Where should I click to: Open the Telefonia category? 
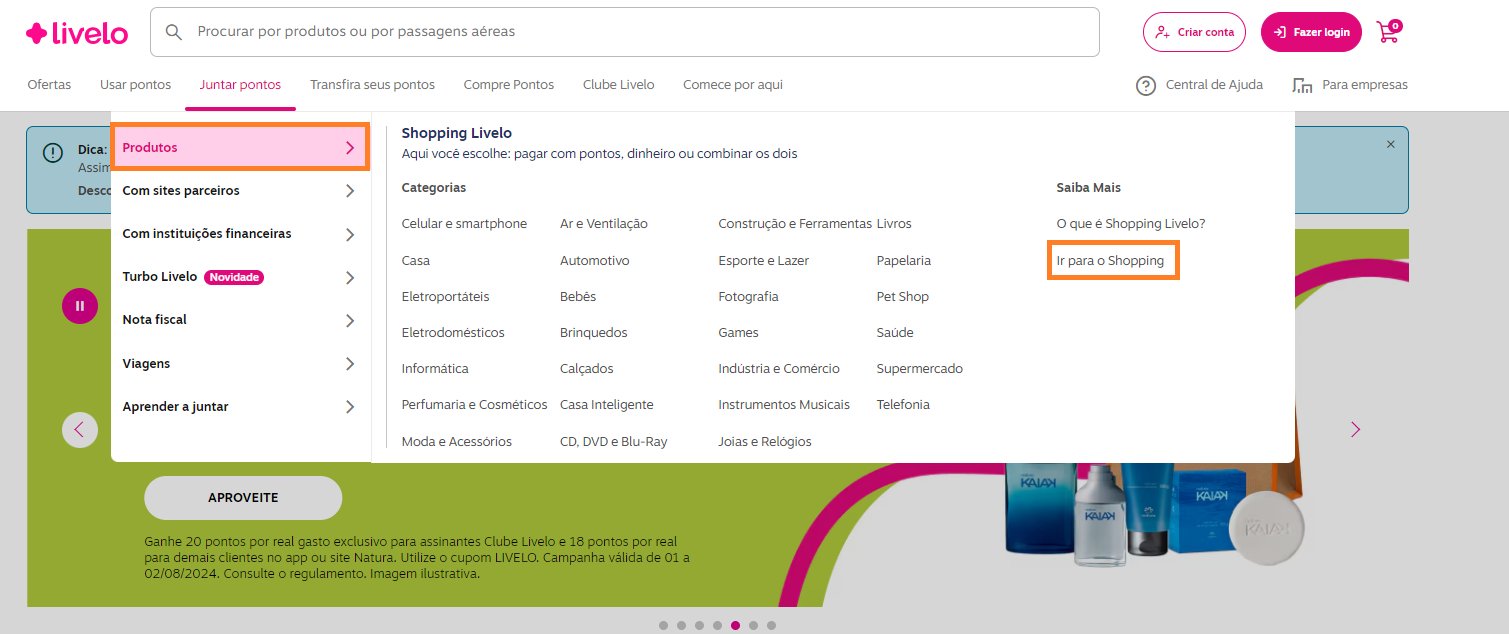tap(903, 405)
